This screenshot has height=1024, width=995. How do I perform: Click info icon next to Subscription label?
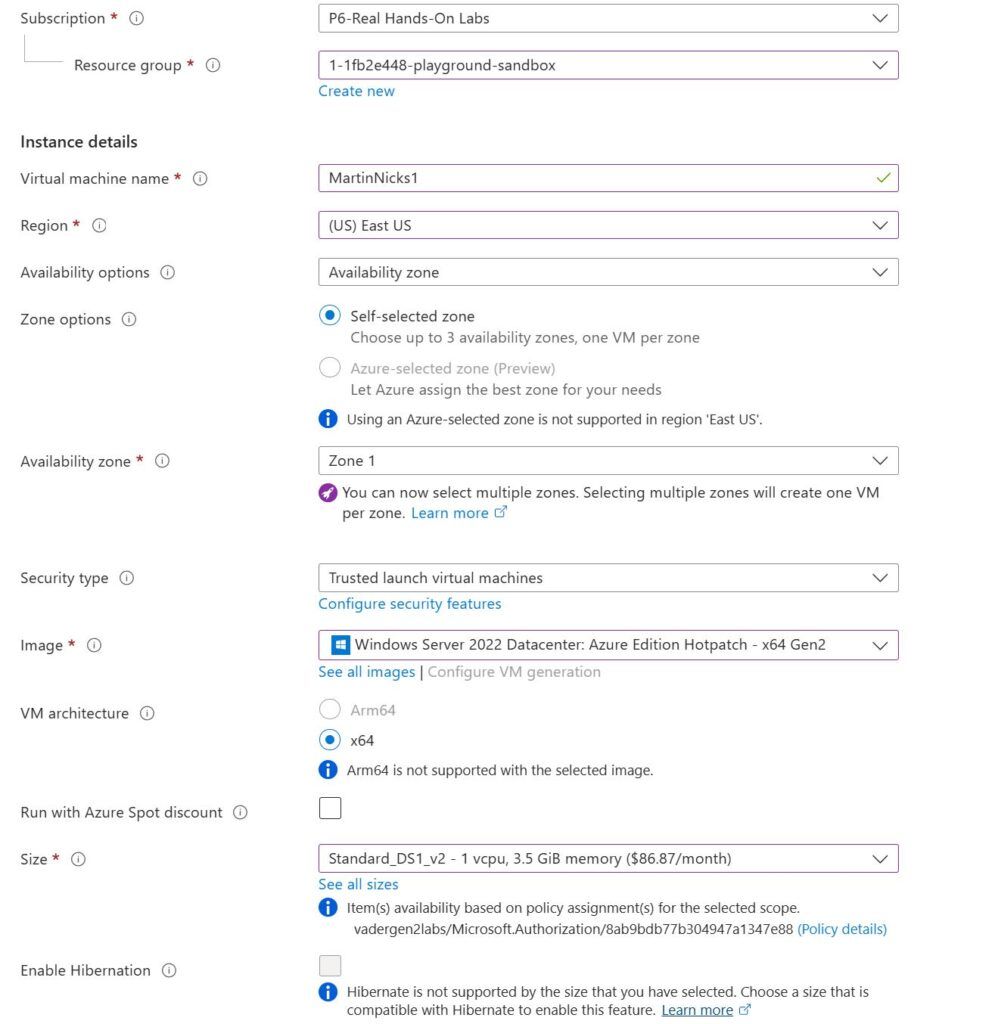click(x=137, y=18)
